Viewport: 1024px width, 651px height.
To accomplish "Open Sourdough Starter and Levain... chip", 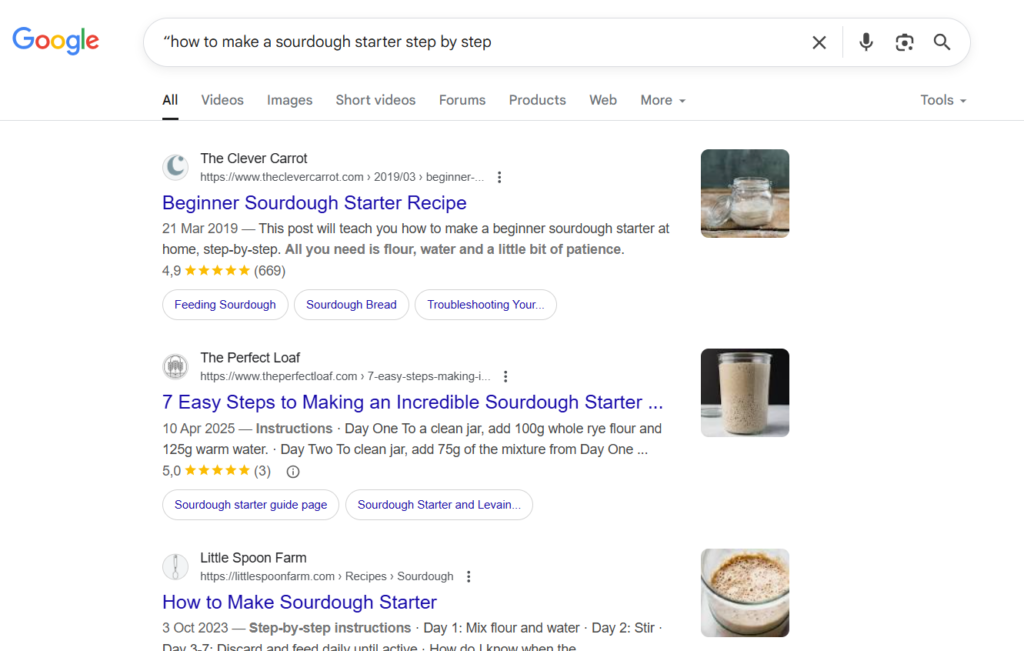I will (x=439, y=505).
